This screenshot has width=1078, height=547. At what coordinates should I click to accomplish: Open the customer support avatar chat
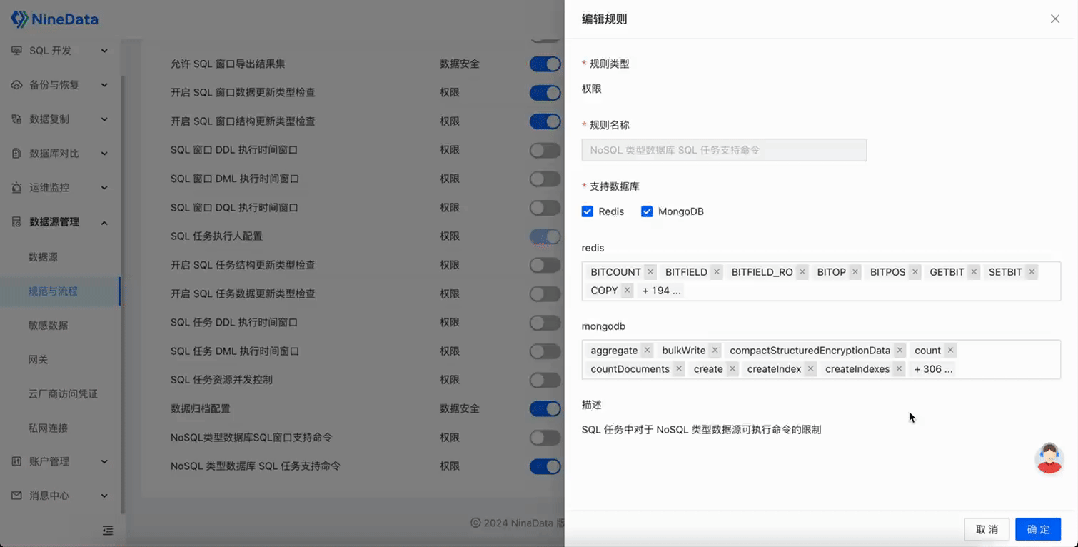coord(1048,458)
